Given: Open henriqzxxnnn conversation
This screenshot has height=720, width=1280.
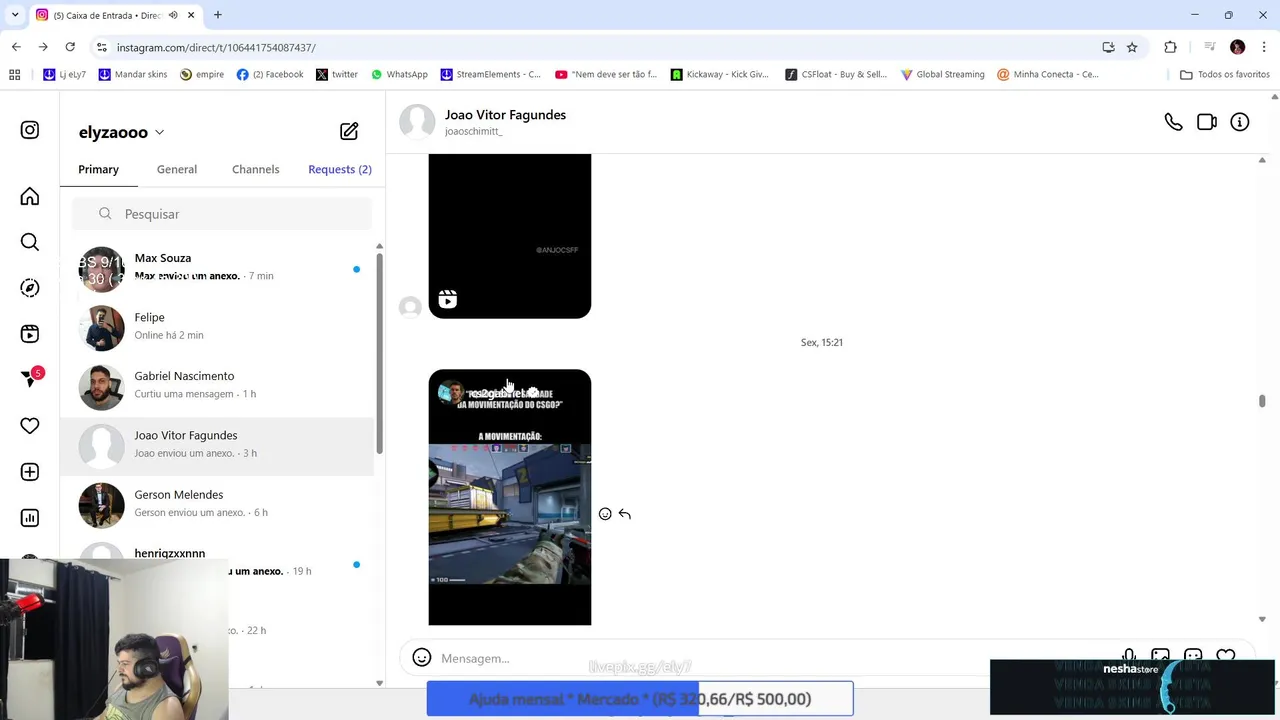Looking at the screenshot, I should (218, 563).
